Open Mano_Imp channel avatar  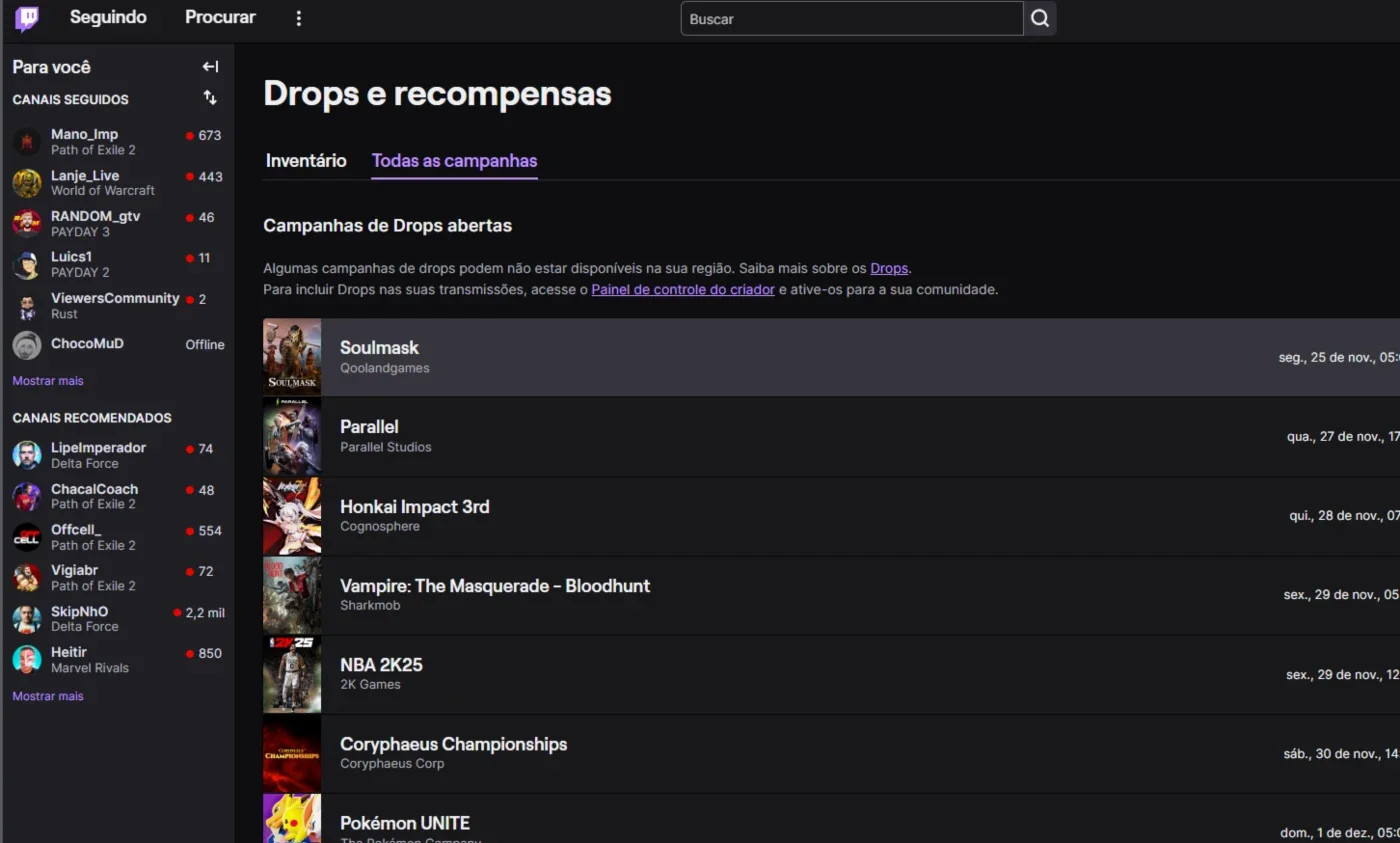[27, 142]
